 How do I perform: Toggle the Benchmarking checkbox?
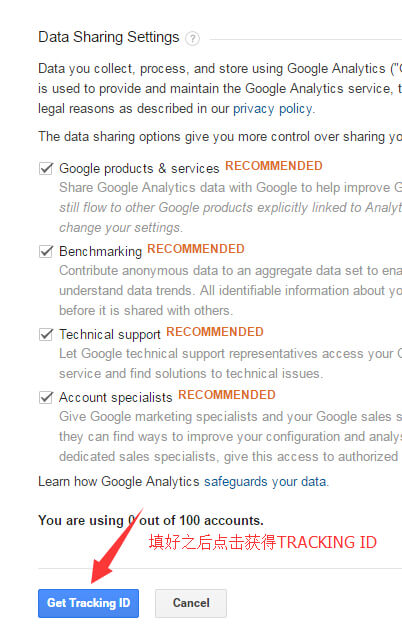pos(46,252)
